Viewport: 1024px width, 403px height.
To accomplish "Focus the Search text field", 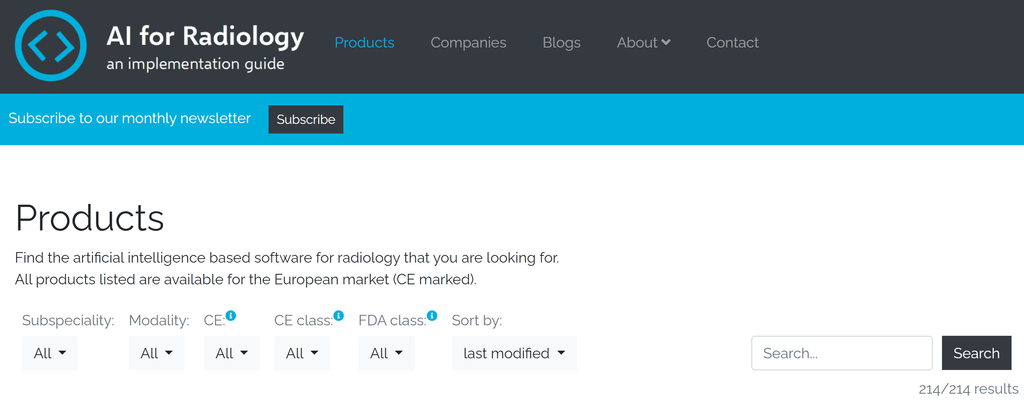I will 842,353.
